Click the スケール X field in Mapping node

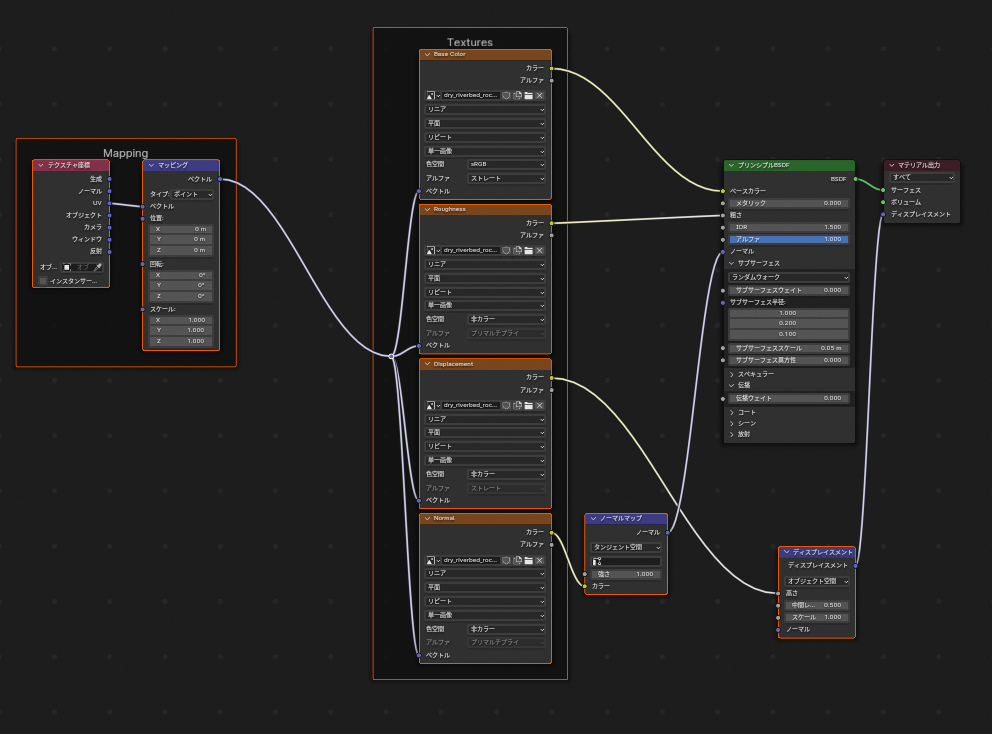(181, 320)
